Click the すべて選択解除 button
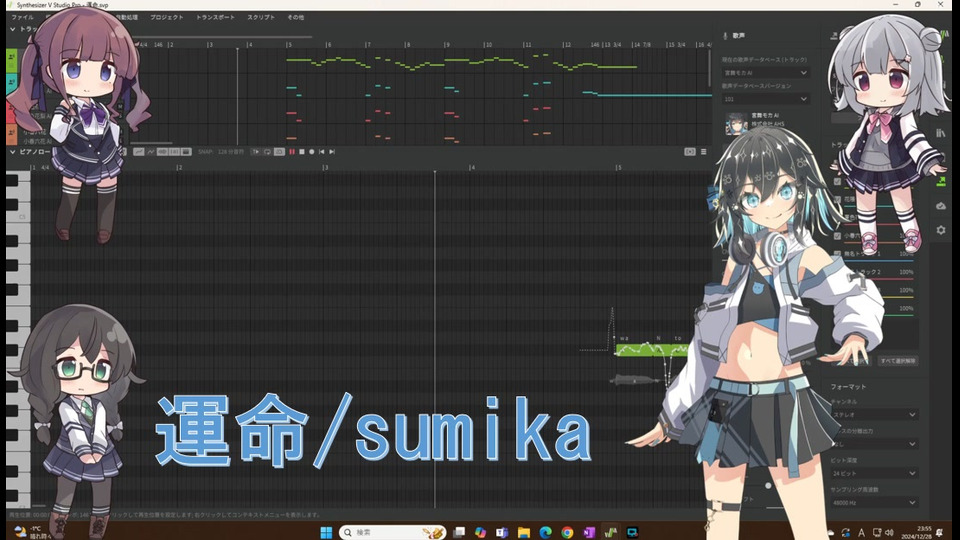 coord(898,361)
